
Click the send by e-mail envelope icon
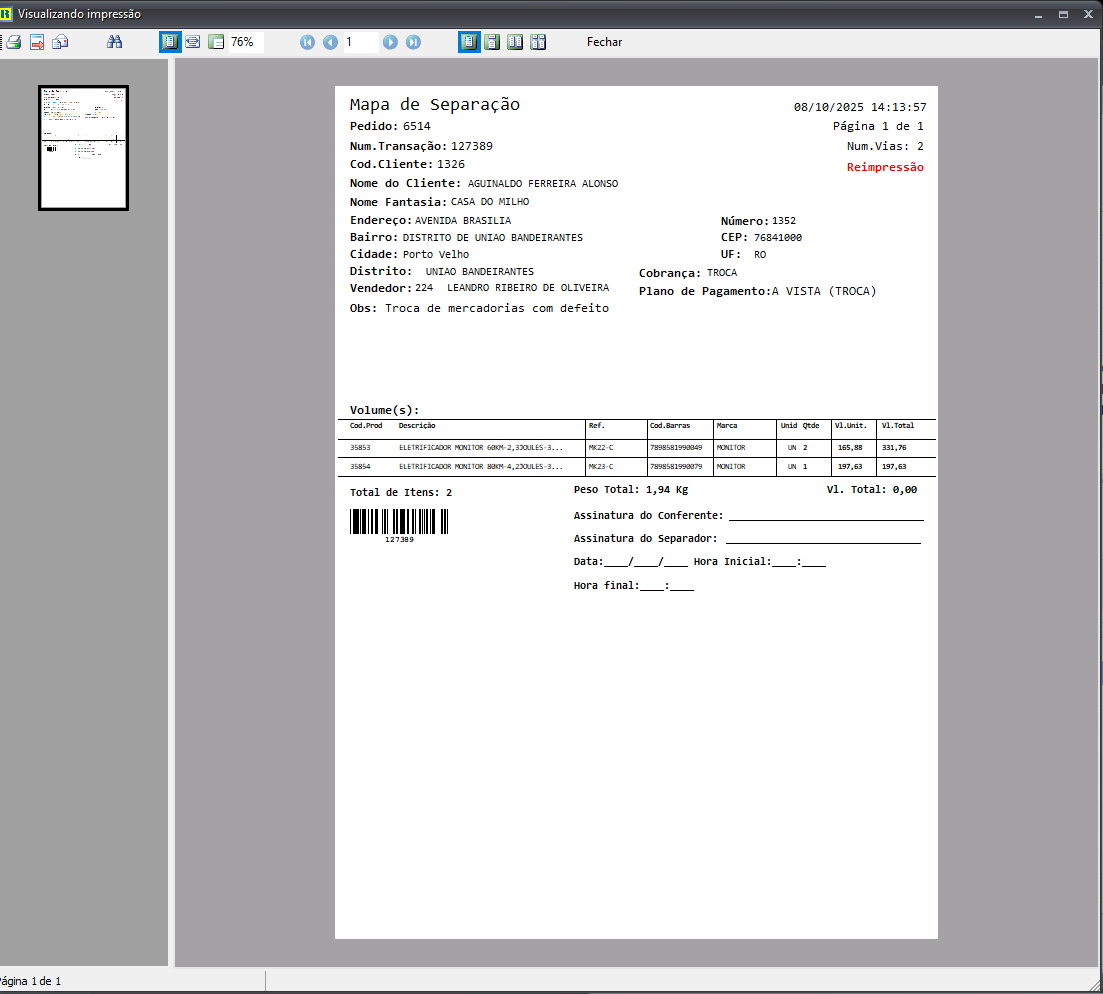click(x=61, y=42)
